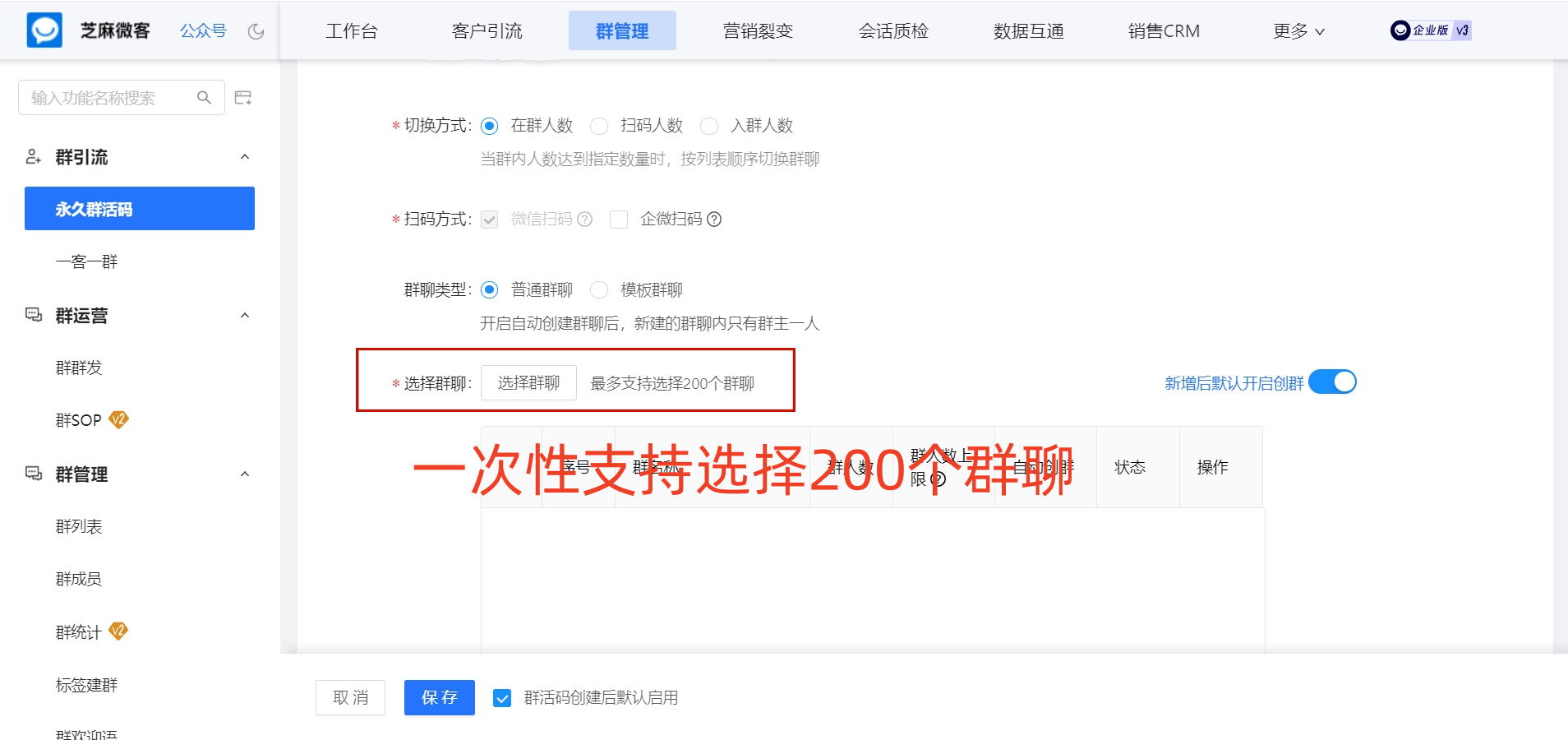Screen dimensions: 1568x740
Task: Open 标签建群 in sidebar
Action: tap(86, 685)
